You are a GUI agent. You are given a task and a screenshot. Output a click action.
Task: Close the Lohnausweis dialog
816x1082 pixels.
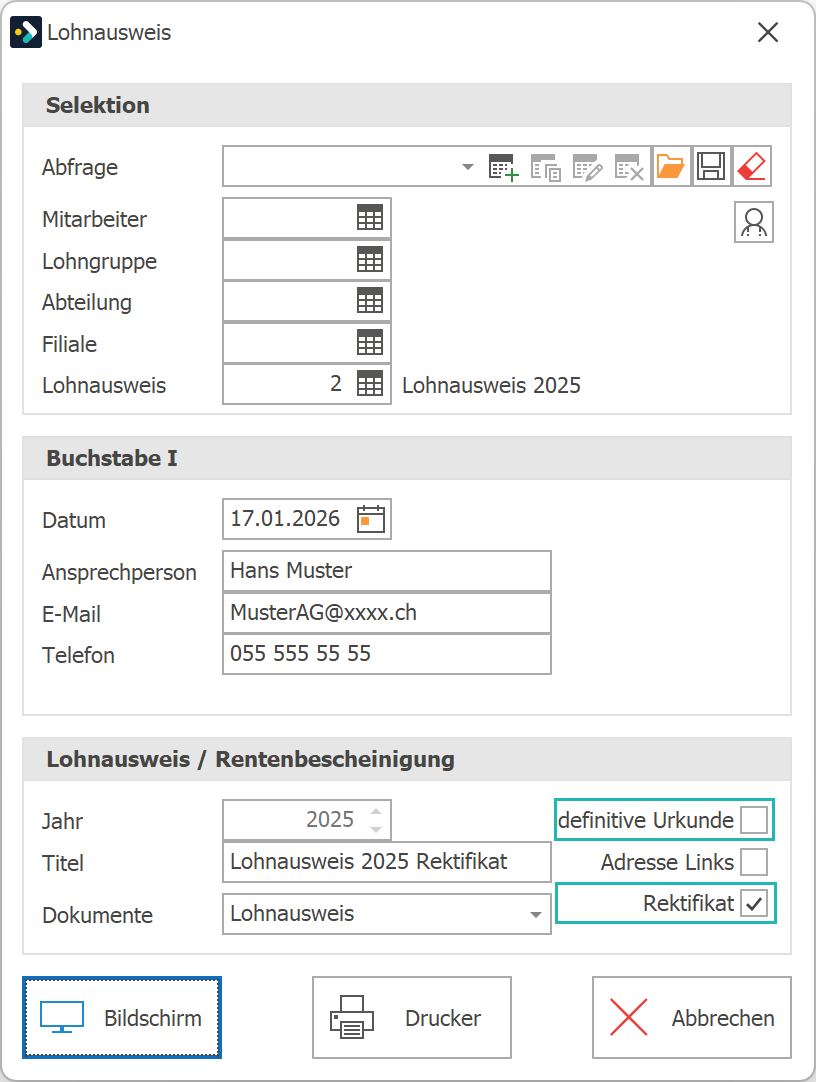click(768, 32)
